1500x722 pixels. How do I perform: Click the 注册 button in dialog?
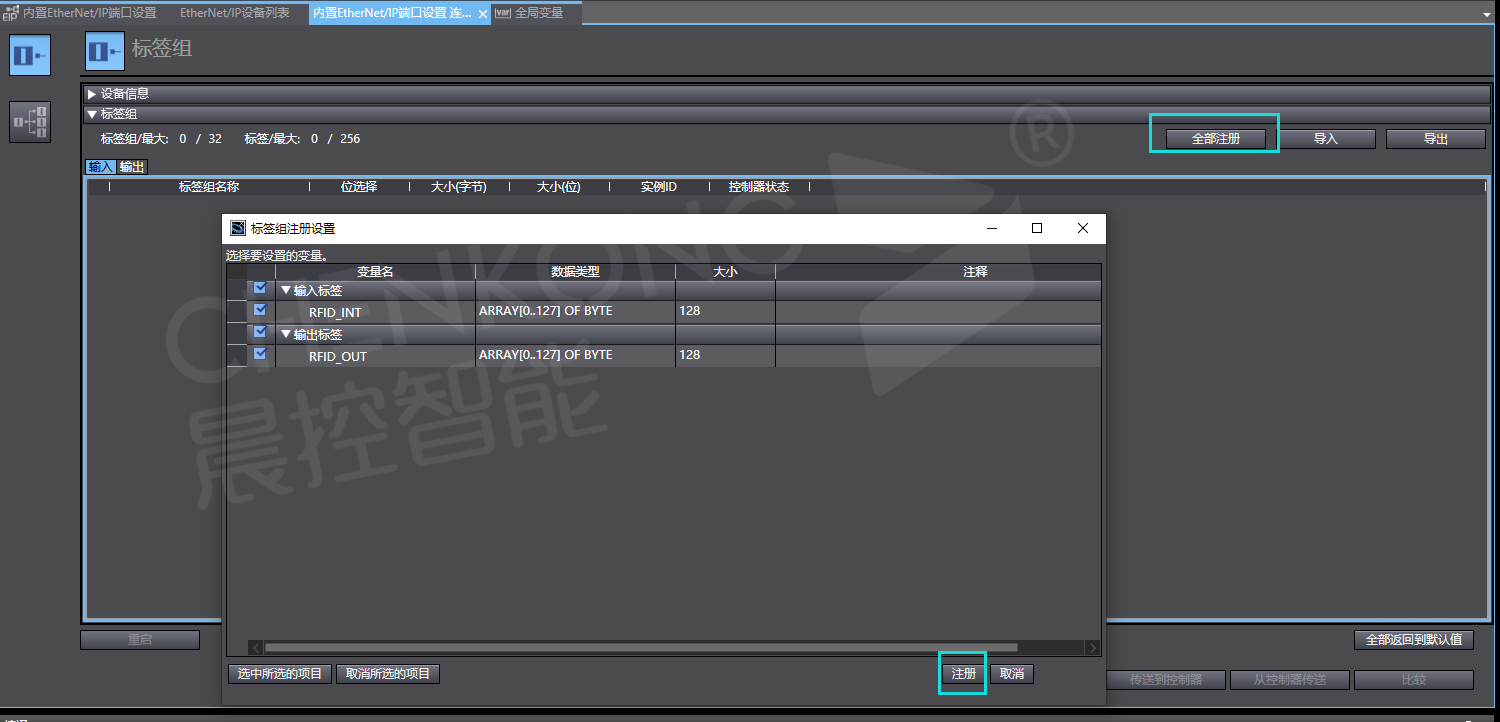click(x=963, y=674)
